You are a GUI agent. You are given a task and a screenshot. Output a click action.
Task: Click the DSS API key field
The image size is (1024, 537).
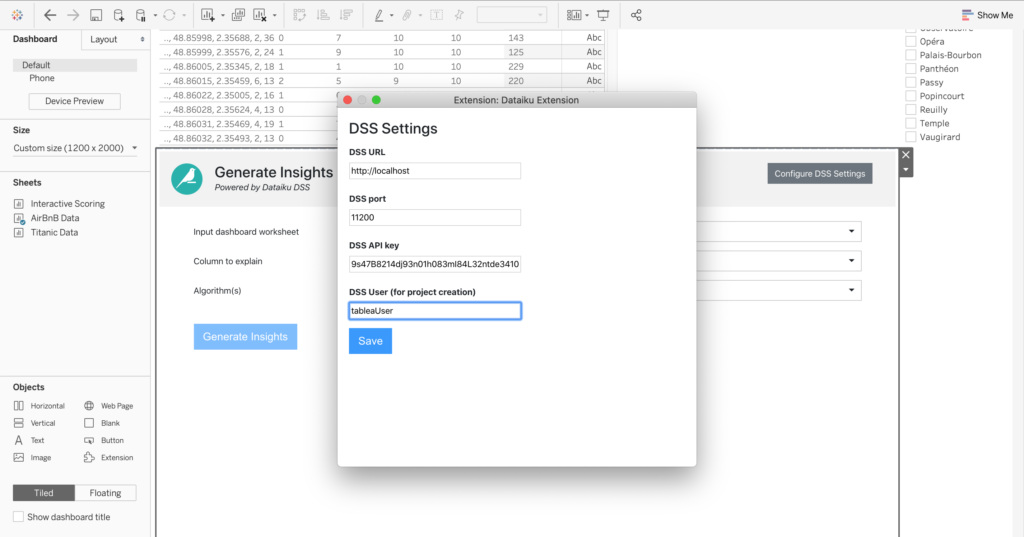(x=435, y=264)
